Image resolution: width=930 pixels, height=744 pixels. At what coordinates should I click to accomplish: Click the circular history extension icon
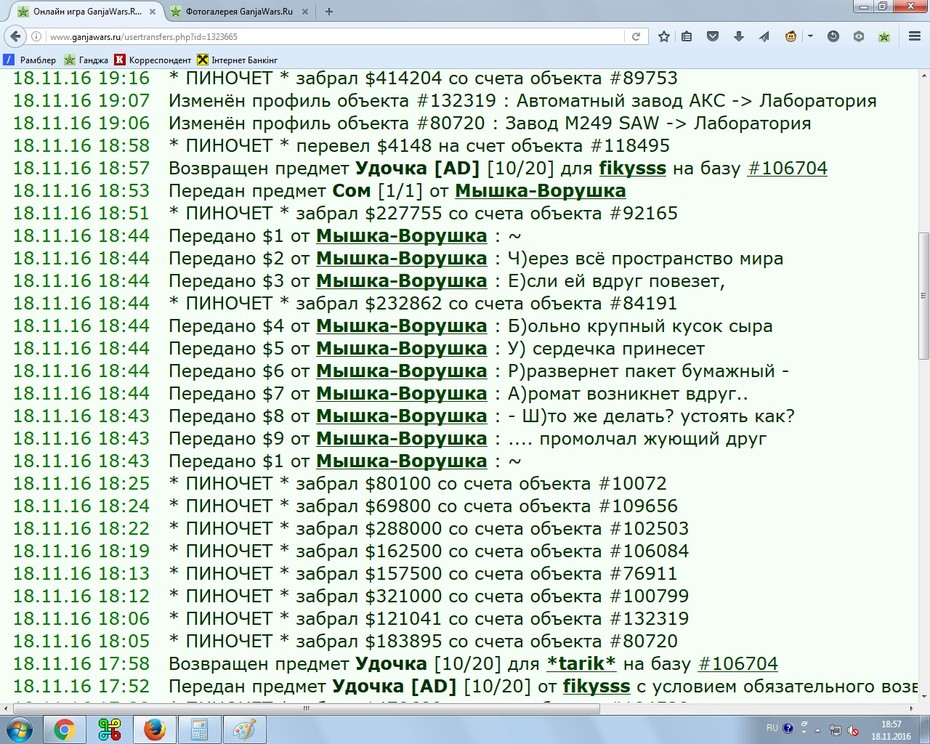point(833,37)
